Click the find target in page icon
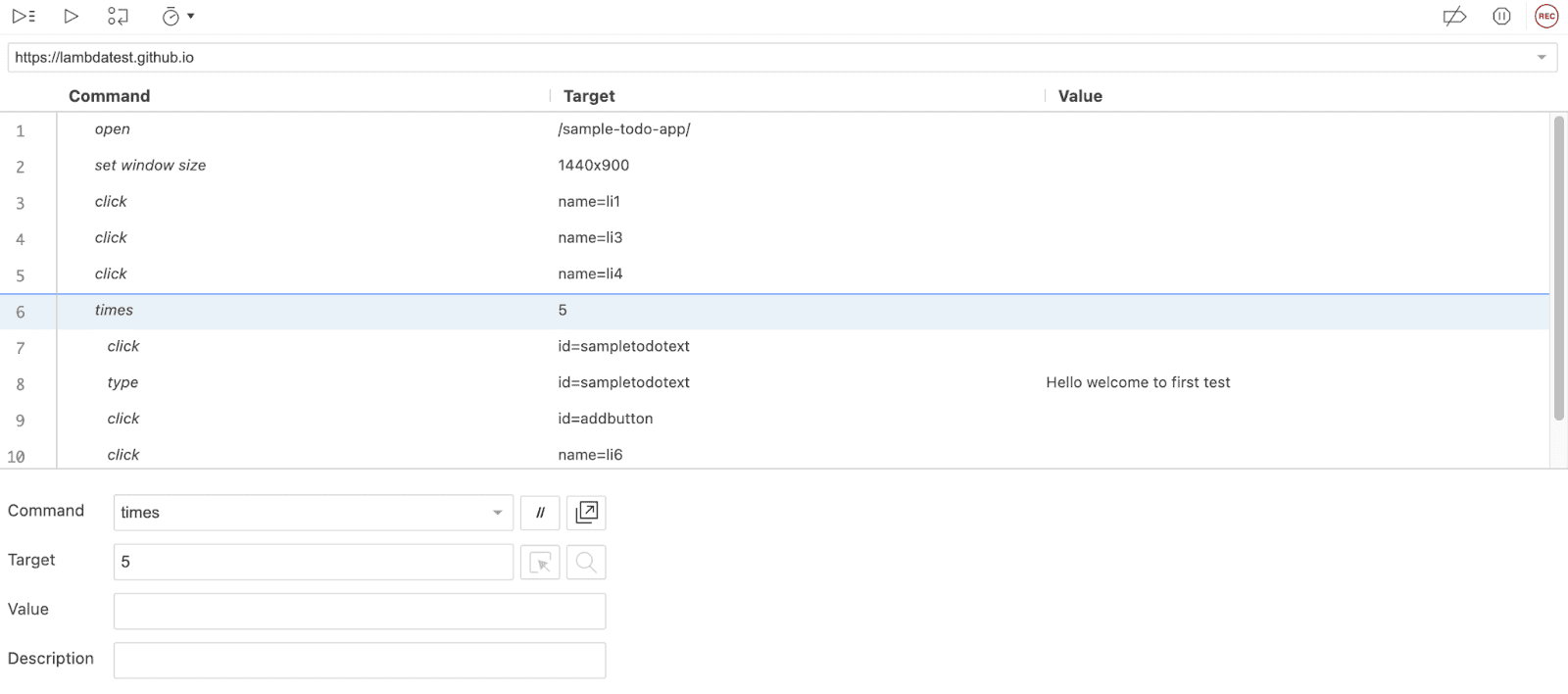This screenshot has width=1568, height=694. click(586, 563)
